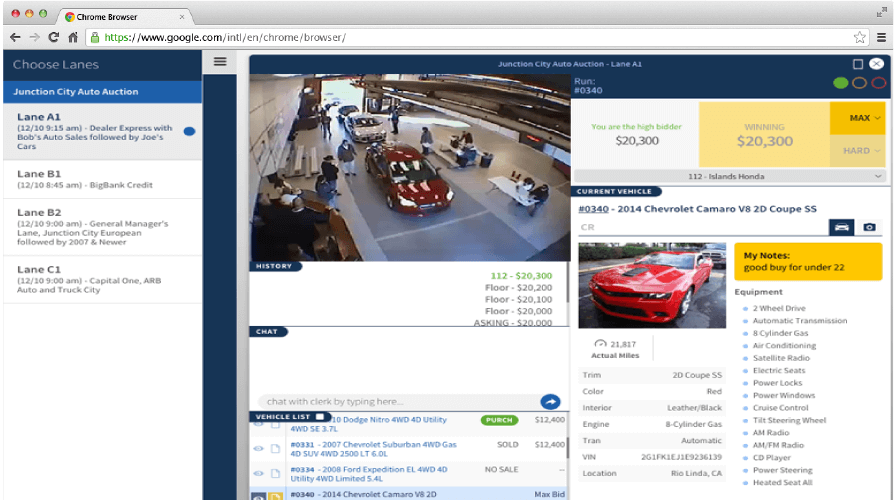The height and width of the screenshot is (500, 894).
Task: Click the 'Leather/Black' interior value
Action: (x=694, y=408)
